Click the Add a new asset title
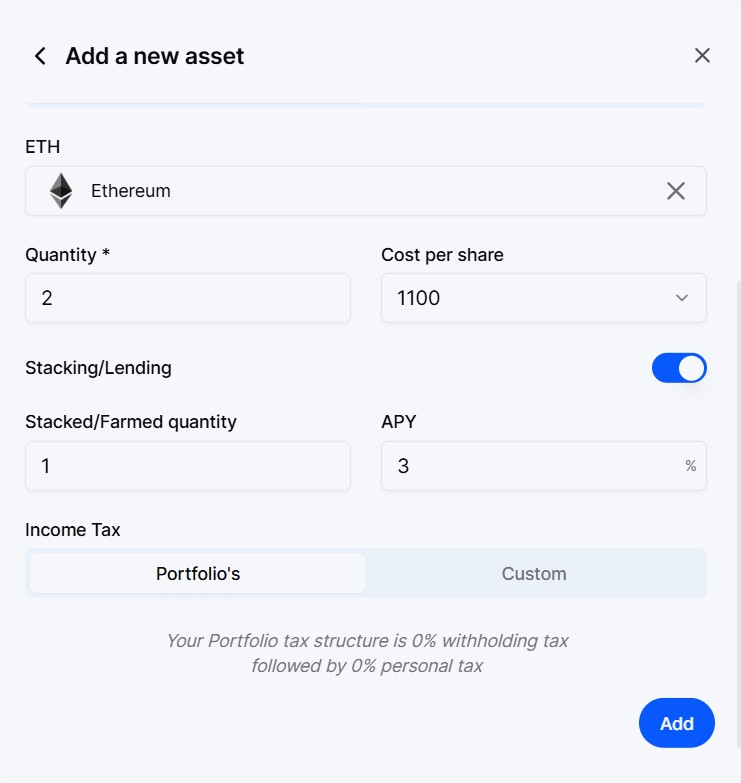This screenshot has width=741, height=783. click(155, 56)
